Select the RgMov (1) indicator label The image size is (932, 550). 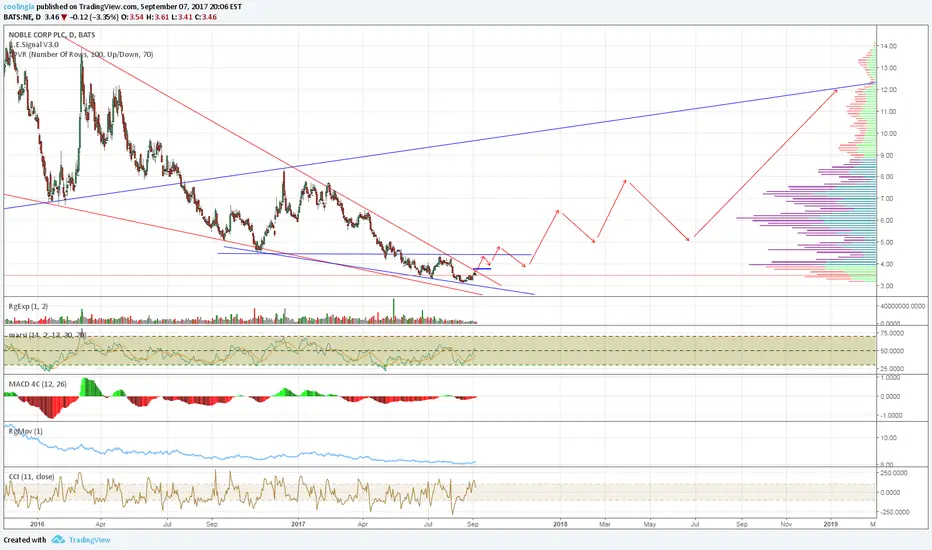pyautogui.click(x=26, y=431)
